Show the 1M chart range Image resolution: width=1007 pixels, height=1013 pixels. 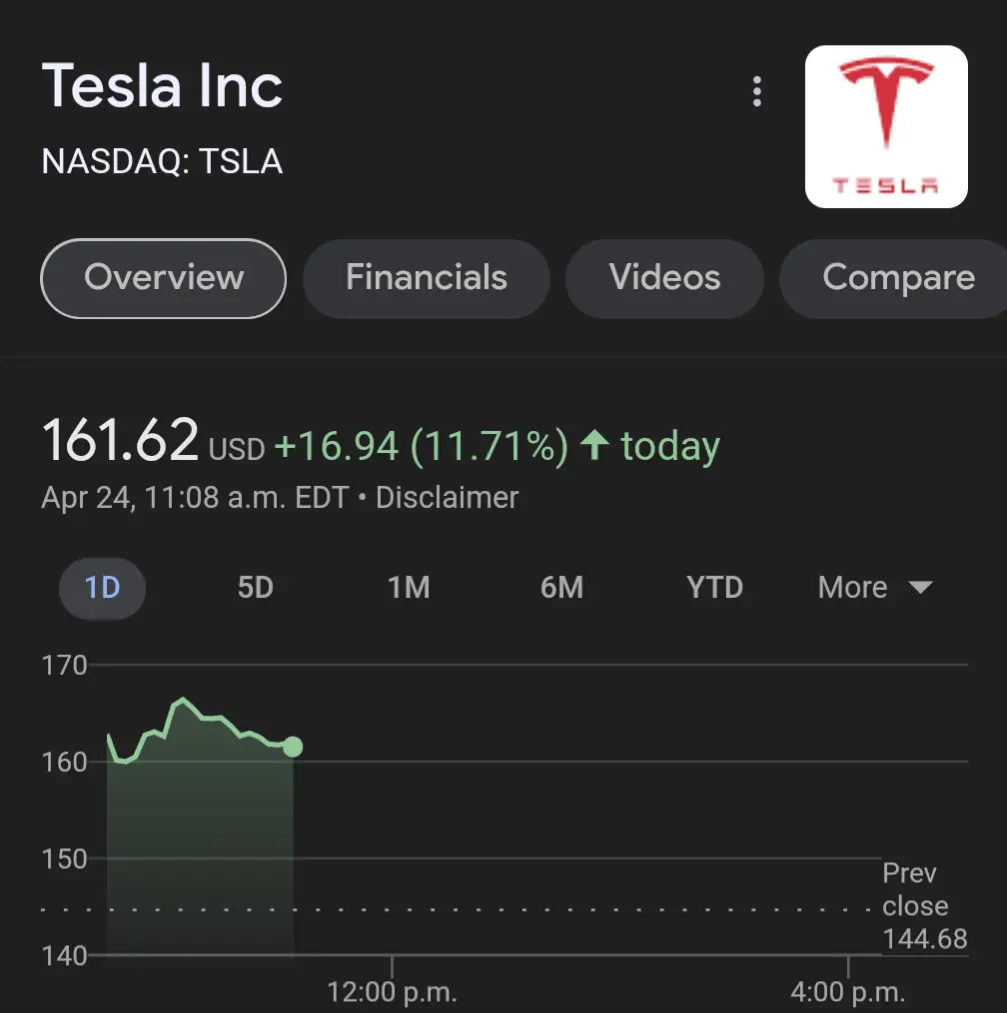408,588
